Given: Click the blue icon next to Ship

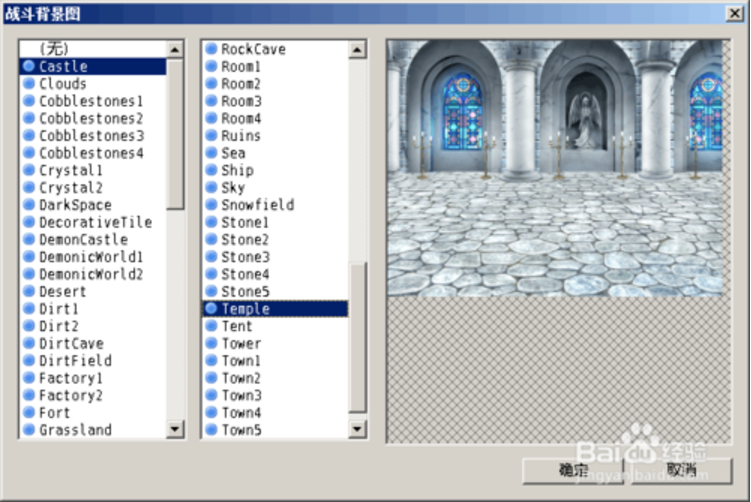Looking at the screenshot, I should click(211, 170).
